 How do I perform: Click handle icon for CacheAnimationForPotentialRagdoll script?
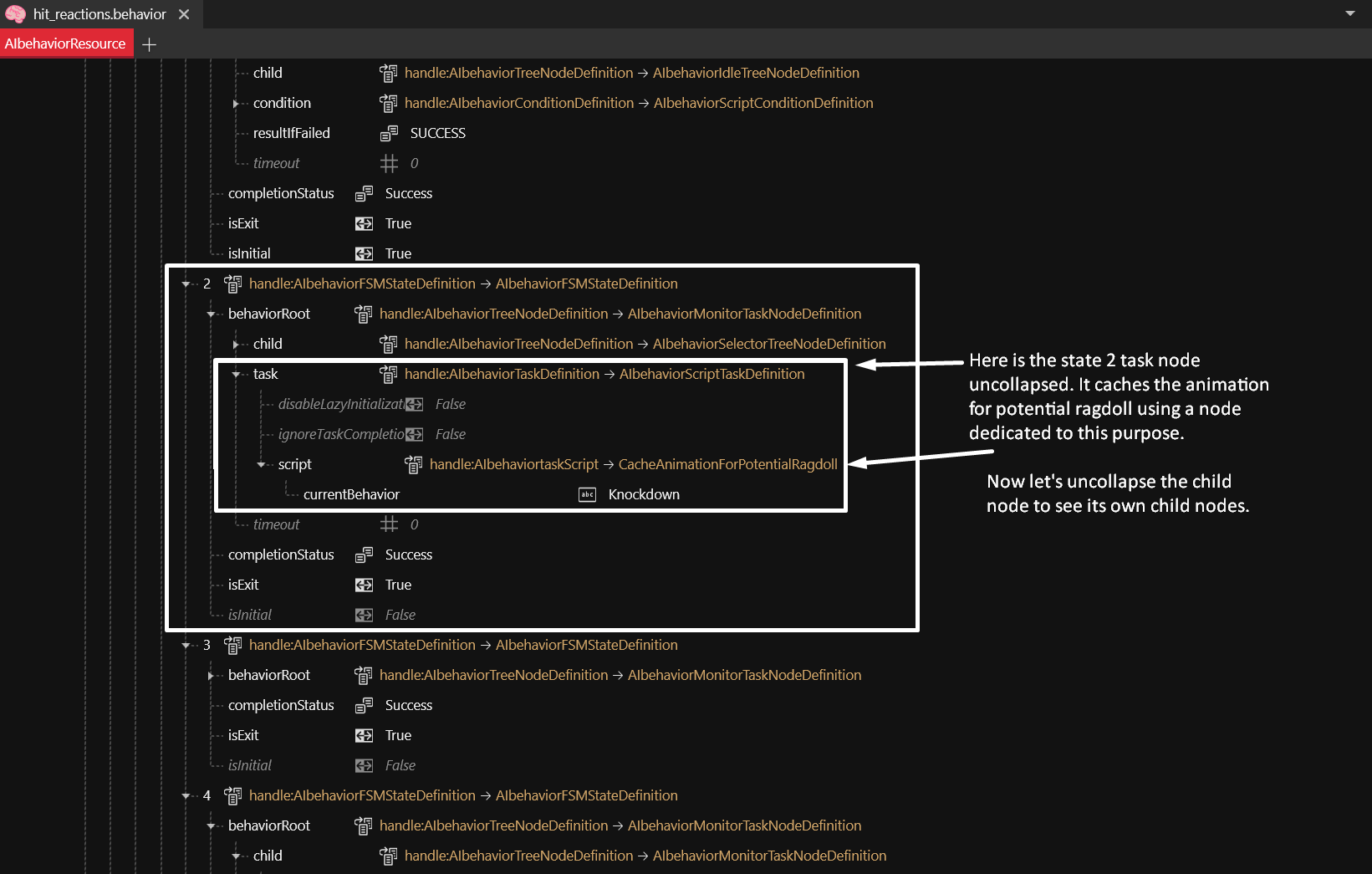click(414, 464)
